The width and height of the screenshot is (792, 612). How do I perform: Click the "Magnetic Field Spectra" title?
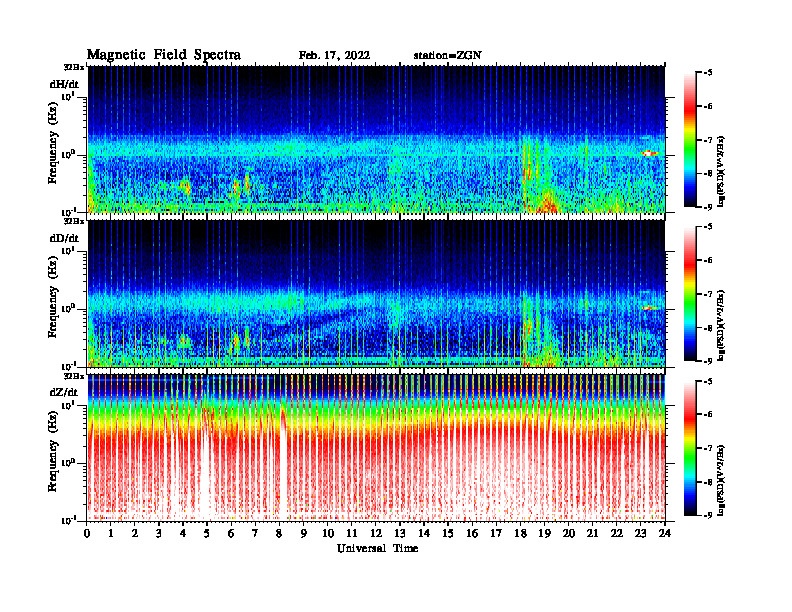point(164,55)
